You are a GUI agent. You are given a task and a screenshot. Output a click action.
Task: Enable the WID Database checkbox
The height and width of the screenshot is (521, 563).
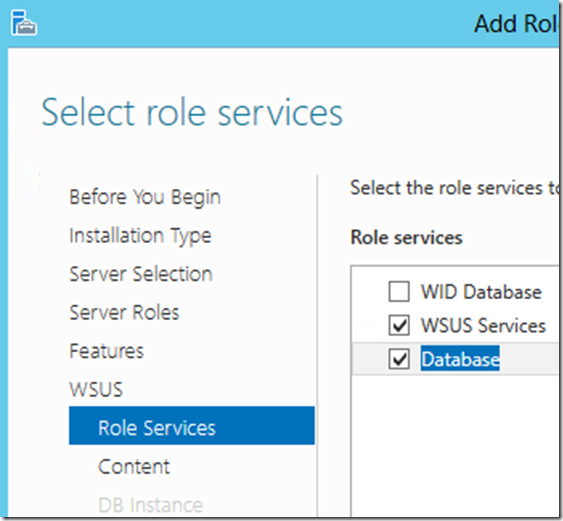(x=399, y=291)
